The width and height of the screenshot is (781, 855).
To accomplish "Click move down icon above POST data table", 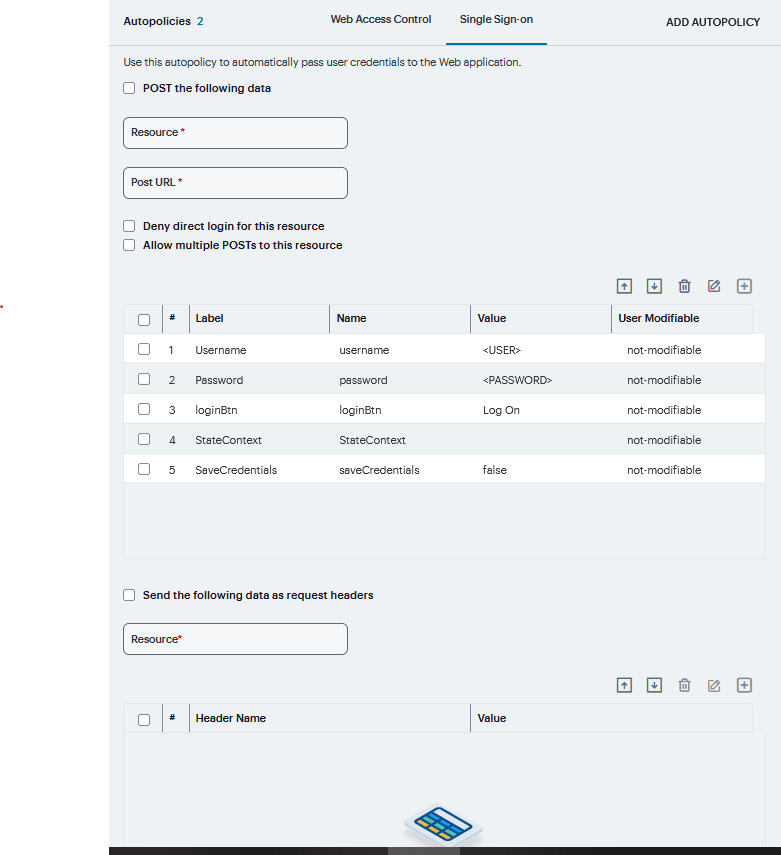I will tap(654, 286).
